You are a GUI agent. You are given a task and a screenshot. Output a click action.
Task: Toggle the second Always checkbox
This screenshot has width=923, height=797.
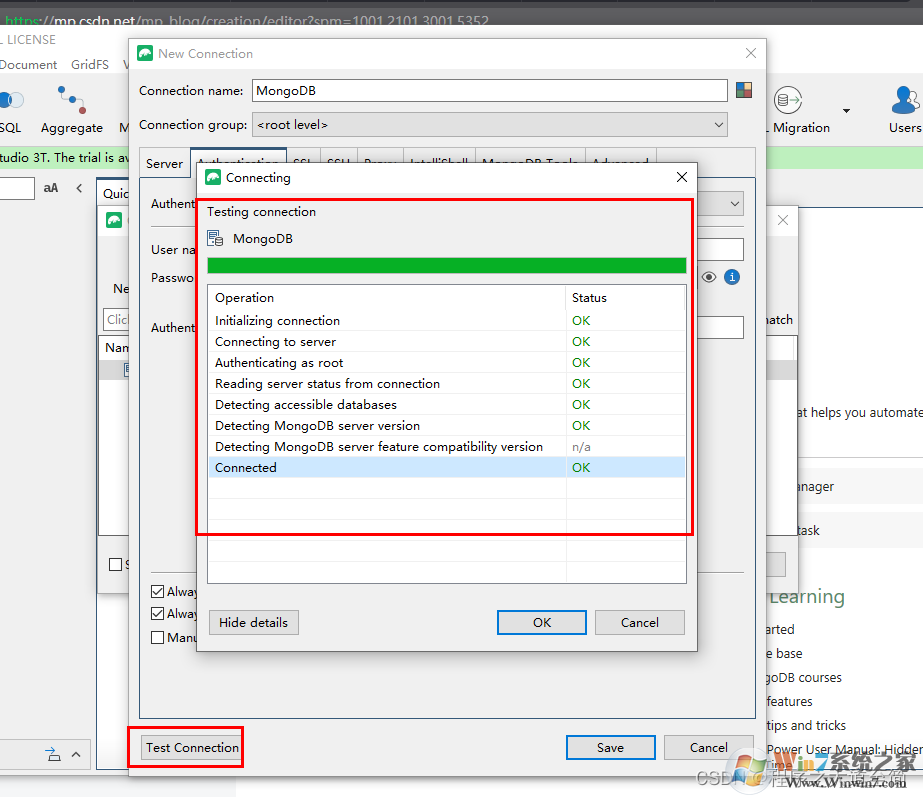(x=157, y=613)
